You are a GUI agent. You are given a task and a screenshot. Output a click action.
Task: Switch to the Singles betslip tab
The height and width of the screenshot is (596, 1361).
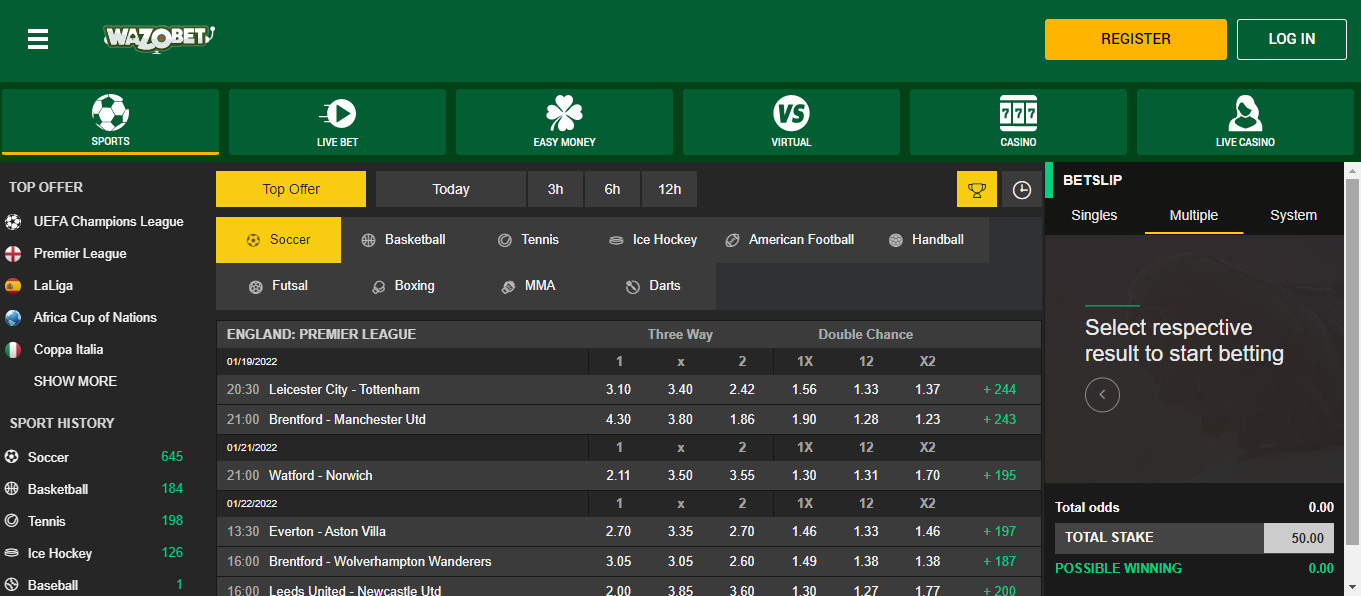(x=1094, y=215)
